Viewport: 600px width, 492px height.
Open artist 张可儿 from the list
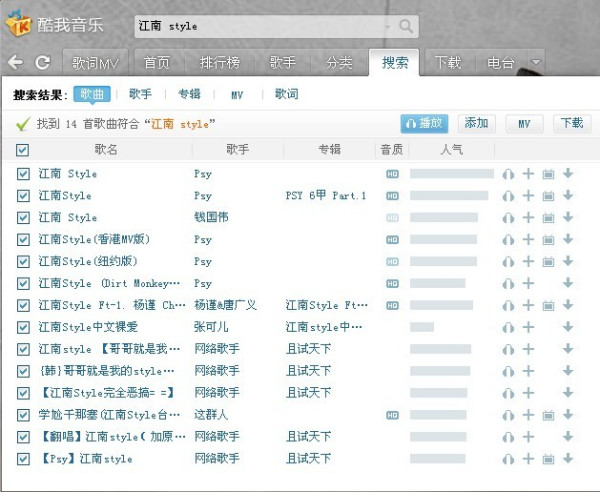pos(211,327)
